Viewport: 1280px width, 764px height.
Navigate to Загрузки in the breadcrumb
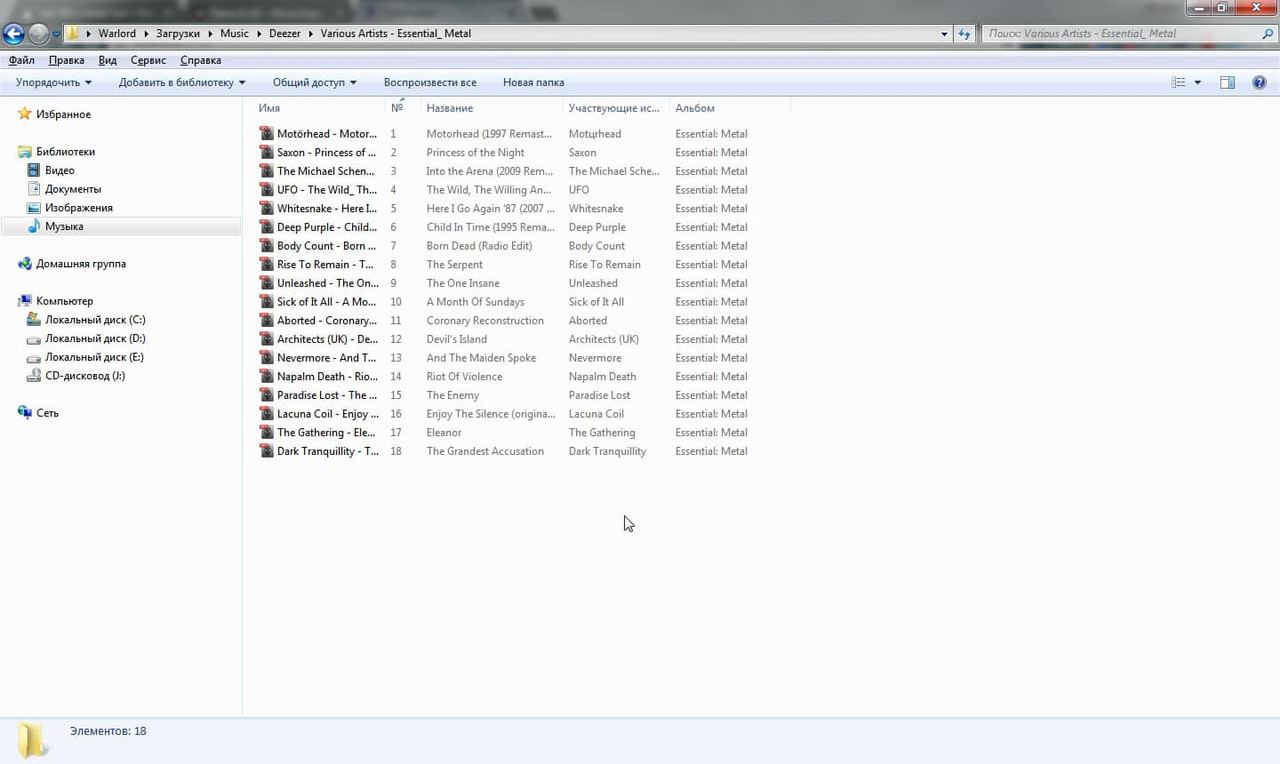click(x=178, y=34)
